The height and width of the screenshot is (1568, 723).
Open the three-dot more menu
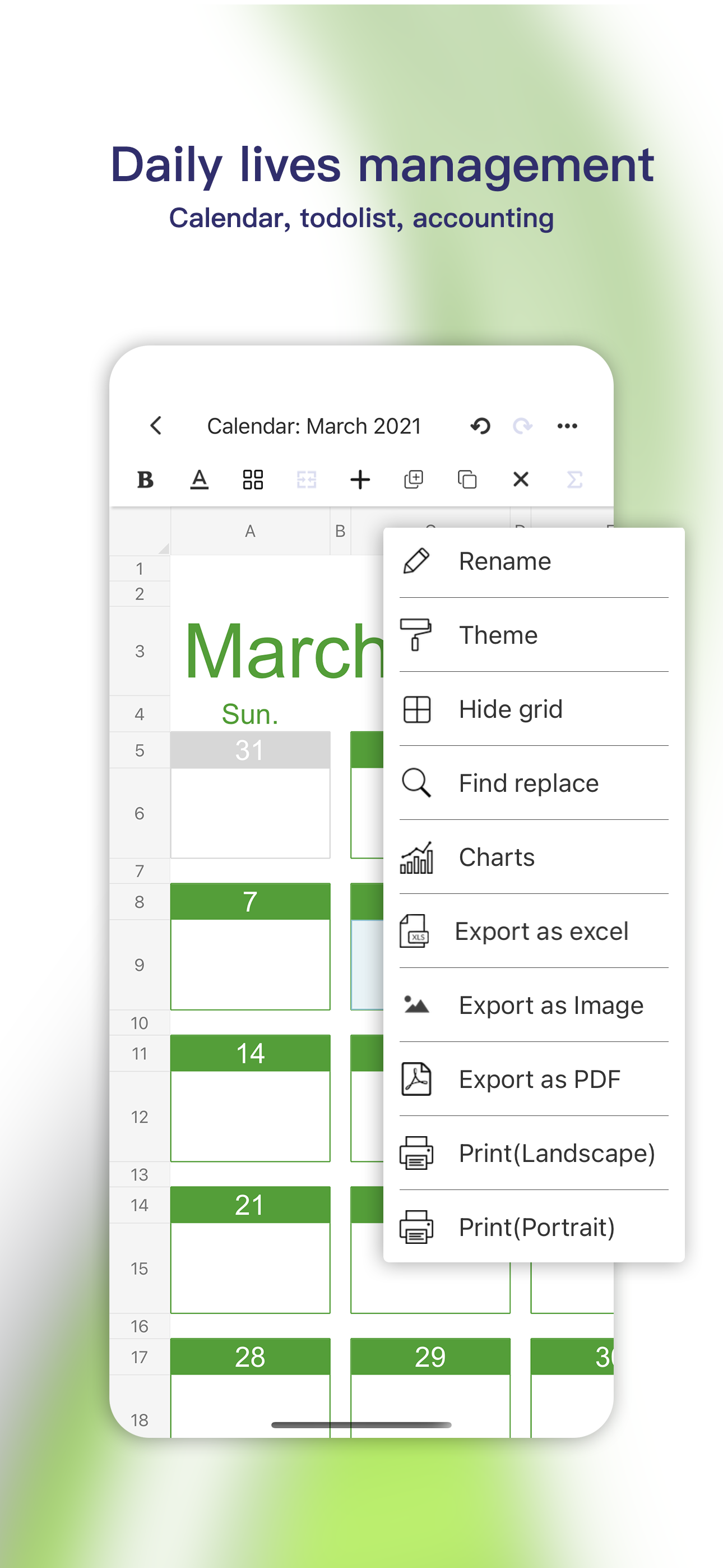pyautogui.click(x=567, y=426)
